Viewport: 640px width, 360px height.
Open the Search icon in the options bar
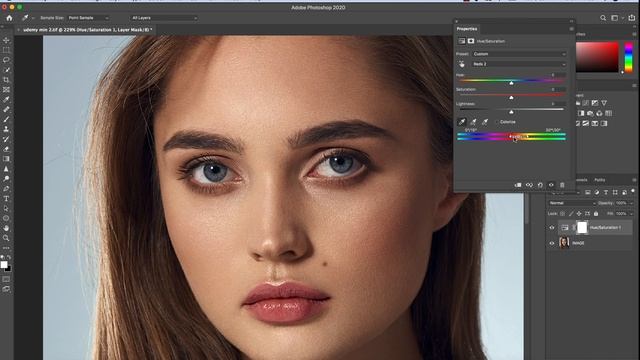603,18
